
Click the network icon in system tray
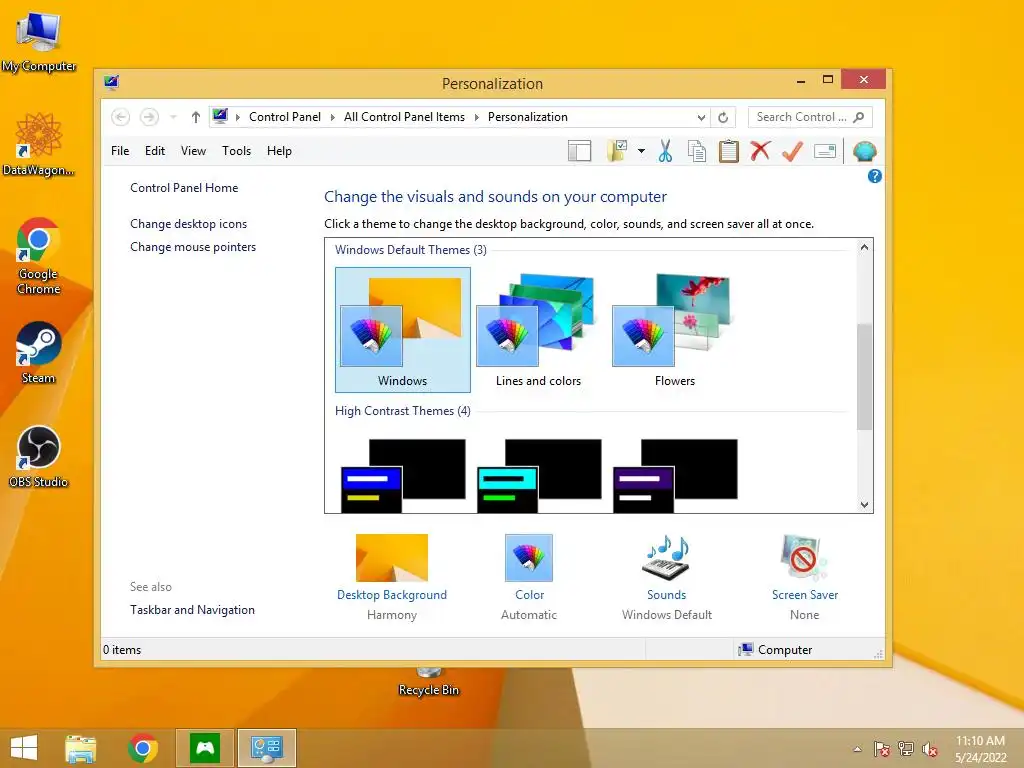906,749
